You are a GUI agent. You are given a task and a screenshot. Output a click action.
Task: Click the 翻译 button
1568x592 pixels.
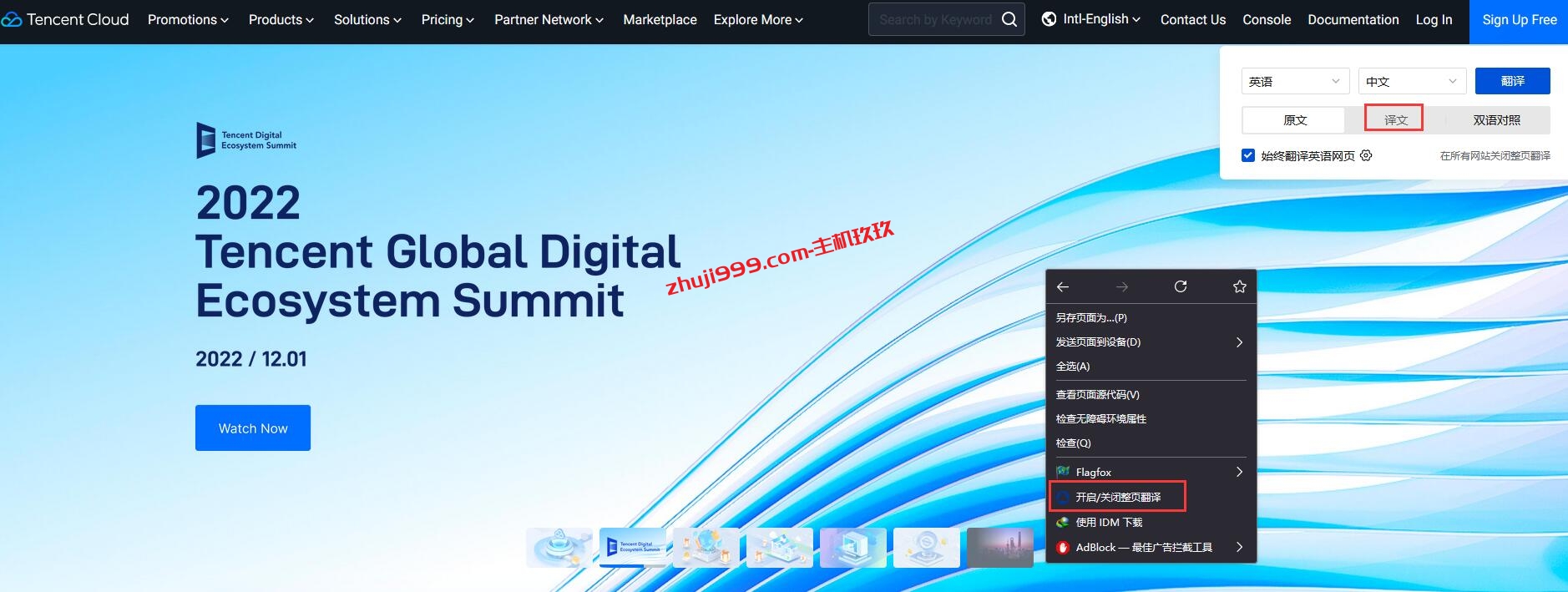(1512, 81)
